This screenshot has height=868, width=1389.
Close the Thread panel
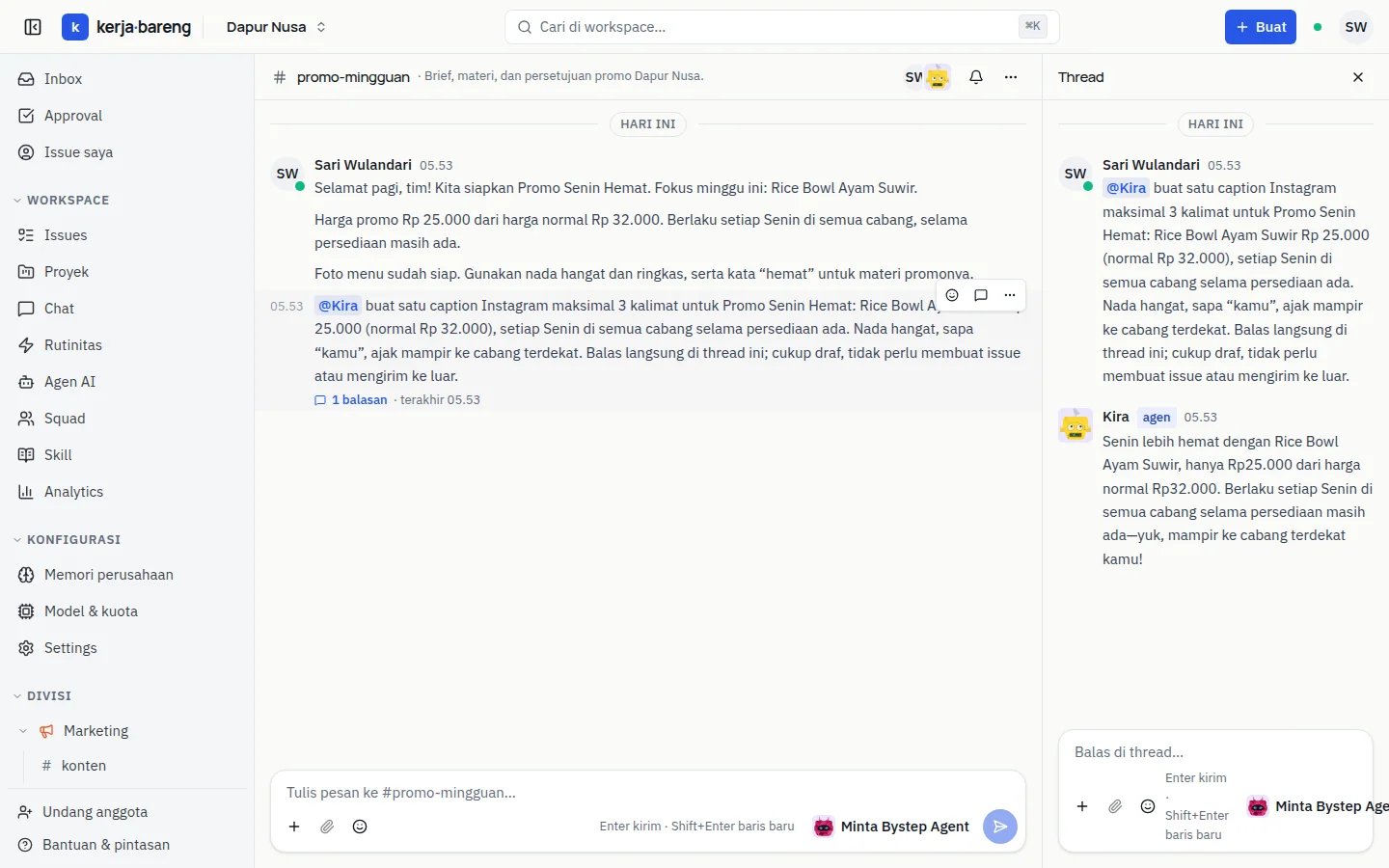tap(1358, 77)
